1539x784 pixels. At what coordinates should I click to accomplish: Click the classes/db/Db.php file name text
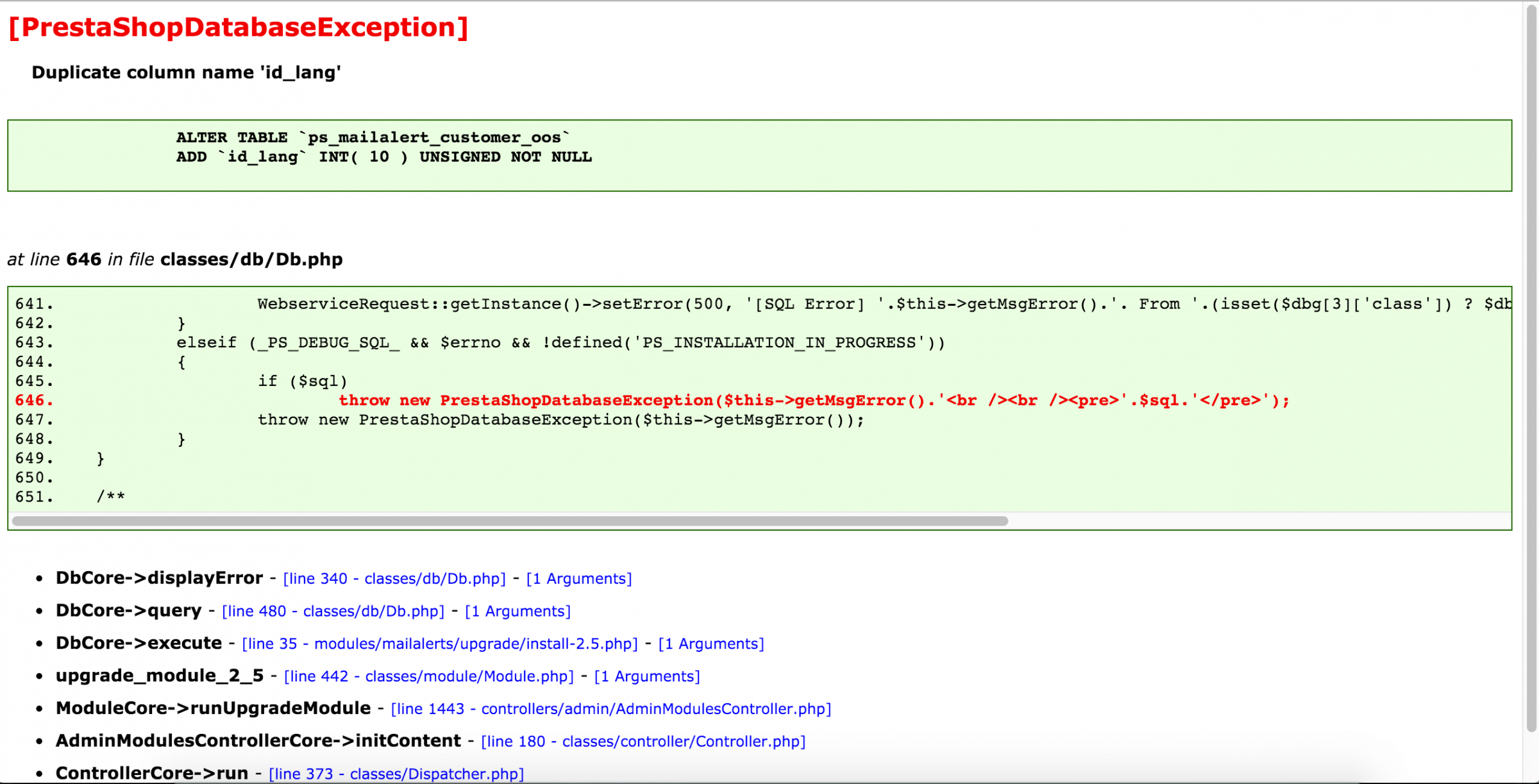click(251, 259)
